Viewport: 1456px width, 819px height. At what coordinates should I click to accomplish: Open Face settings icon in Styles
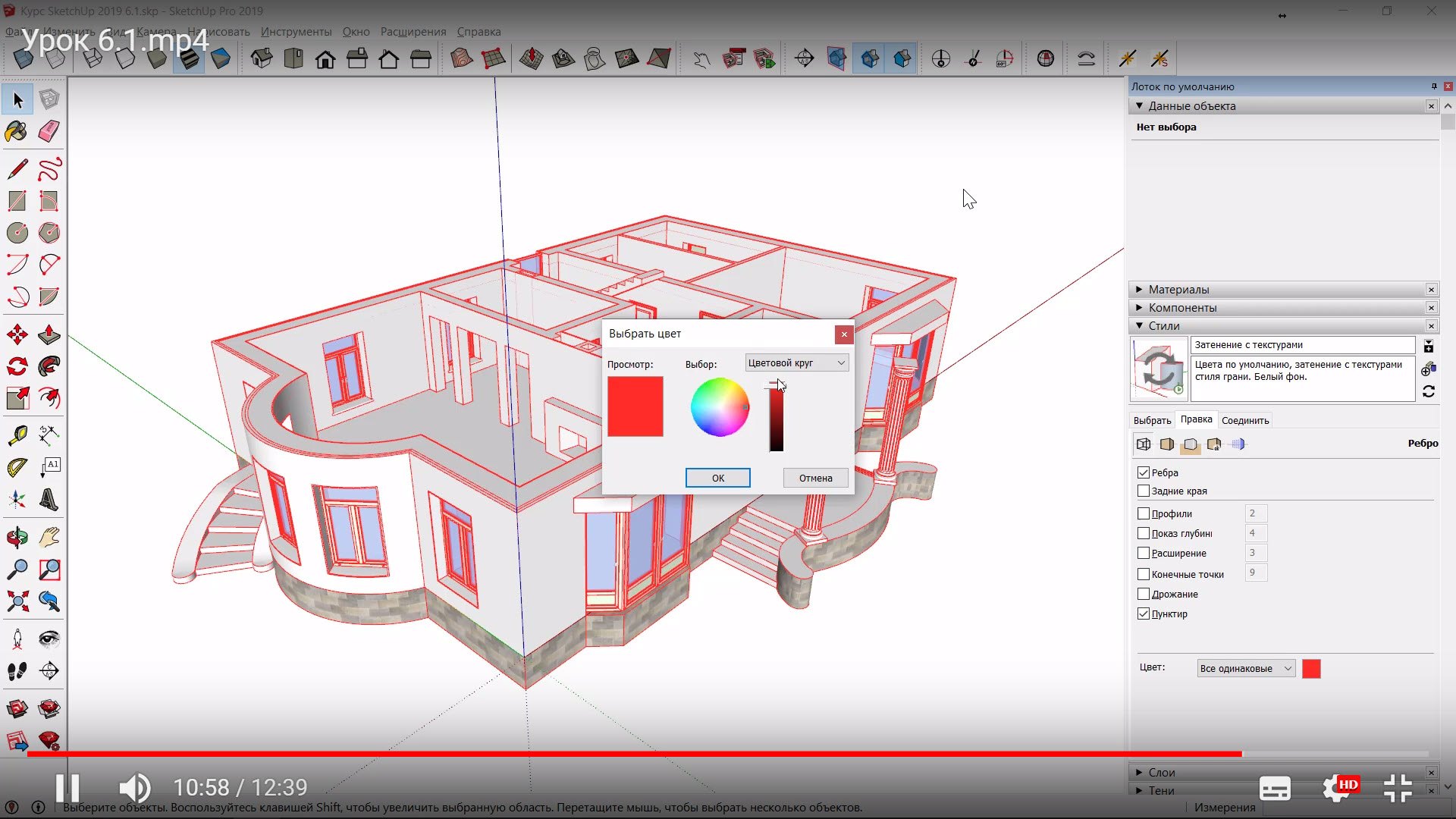pos(1167,444)
